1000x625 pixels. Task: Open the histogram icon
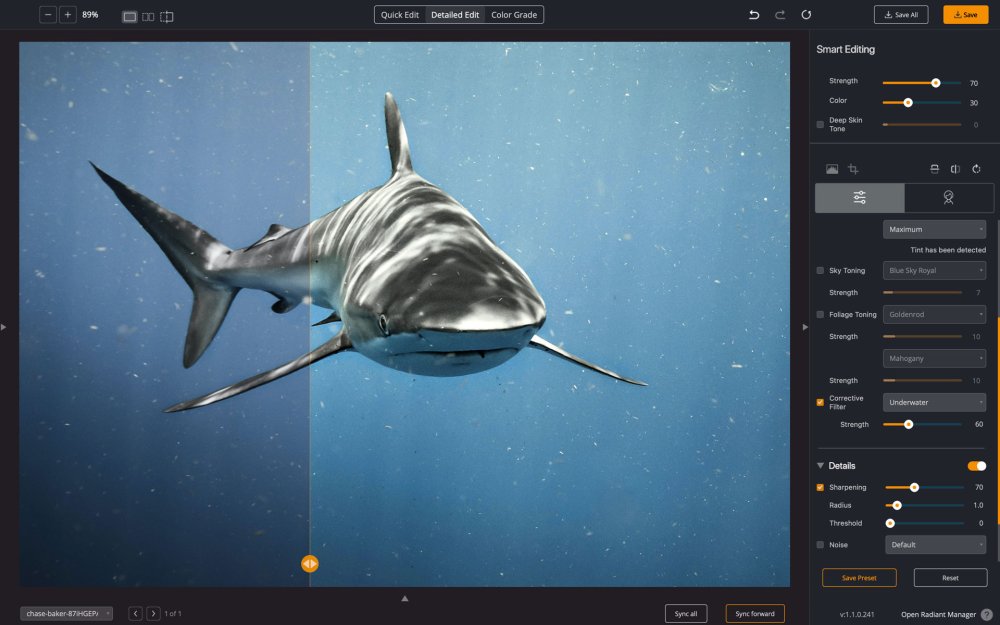(x=831, y=169)
